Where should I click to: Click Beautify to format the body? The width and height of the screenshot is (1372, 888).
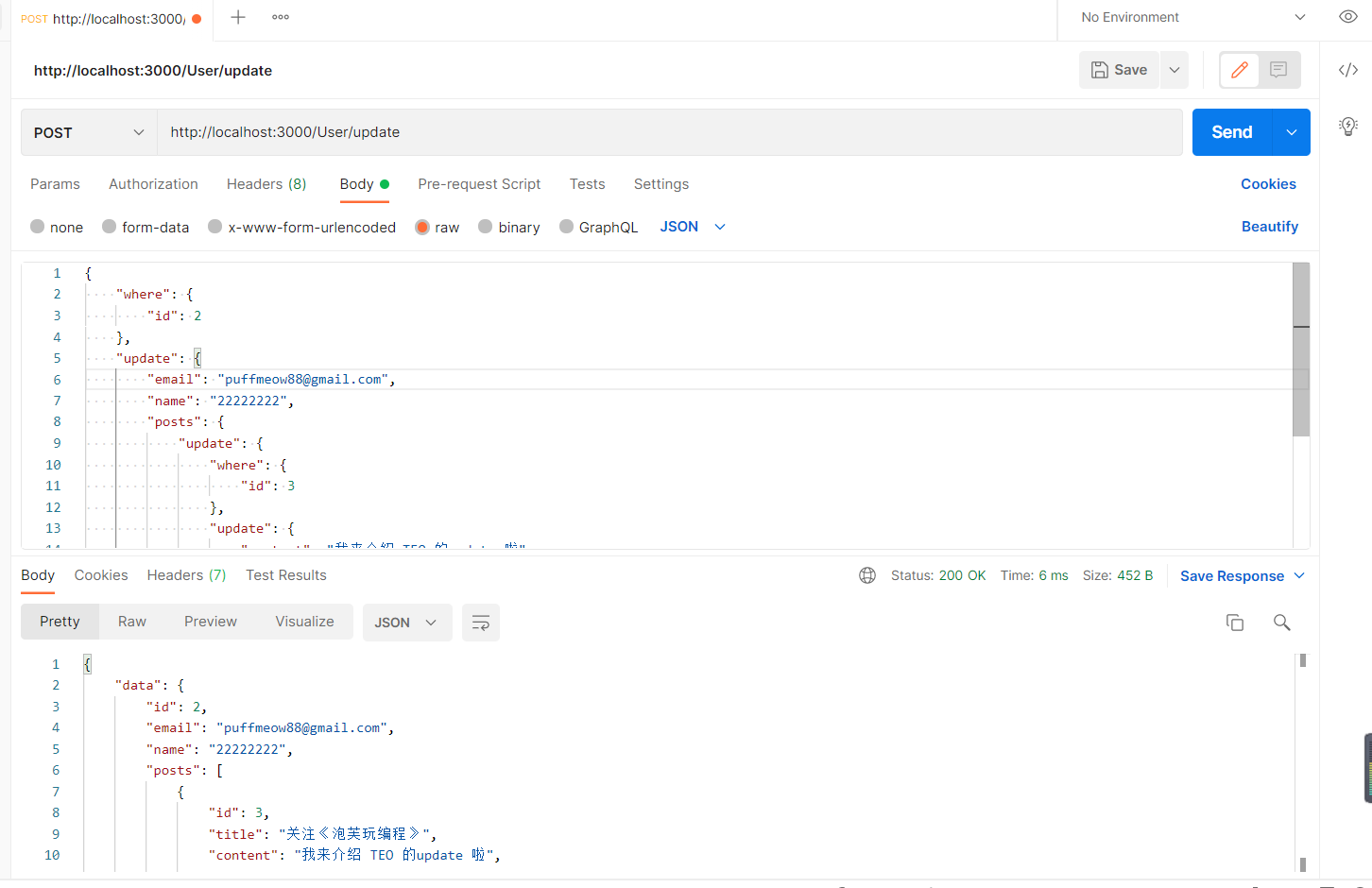[1270, 227]
